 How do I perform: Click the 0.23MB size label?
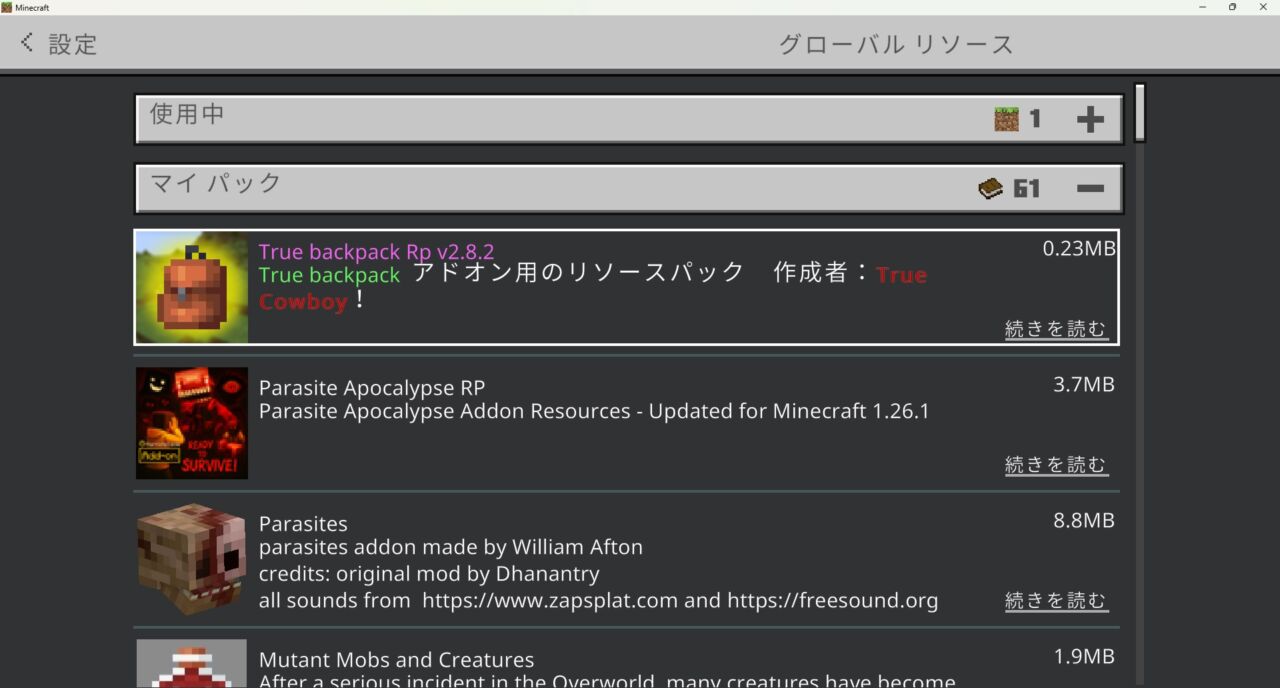click(x=1079, y=249)
